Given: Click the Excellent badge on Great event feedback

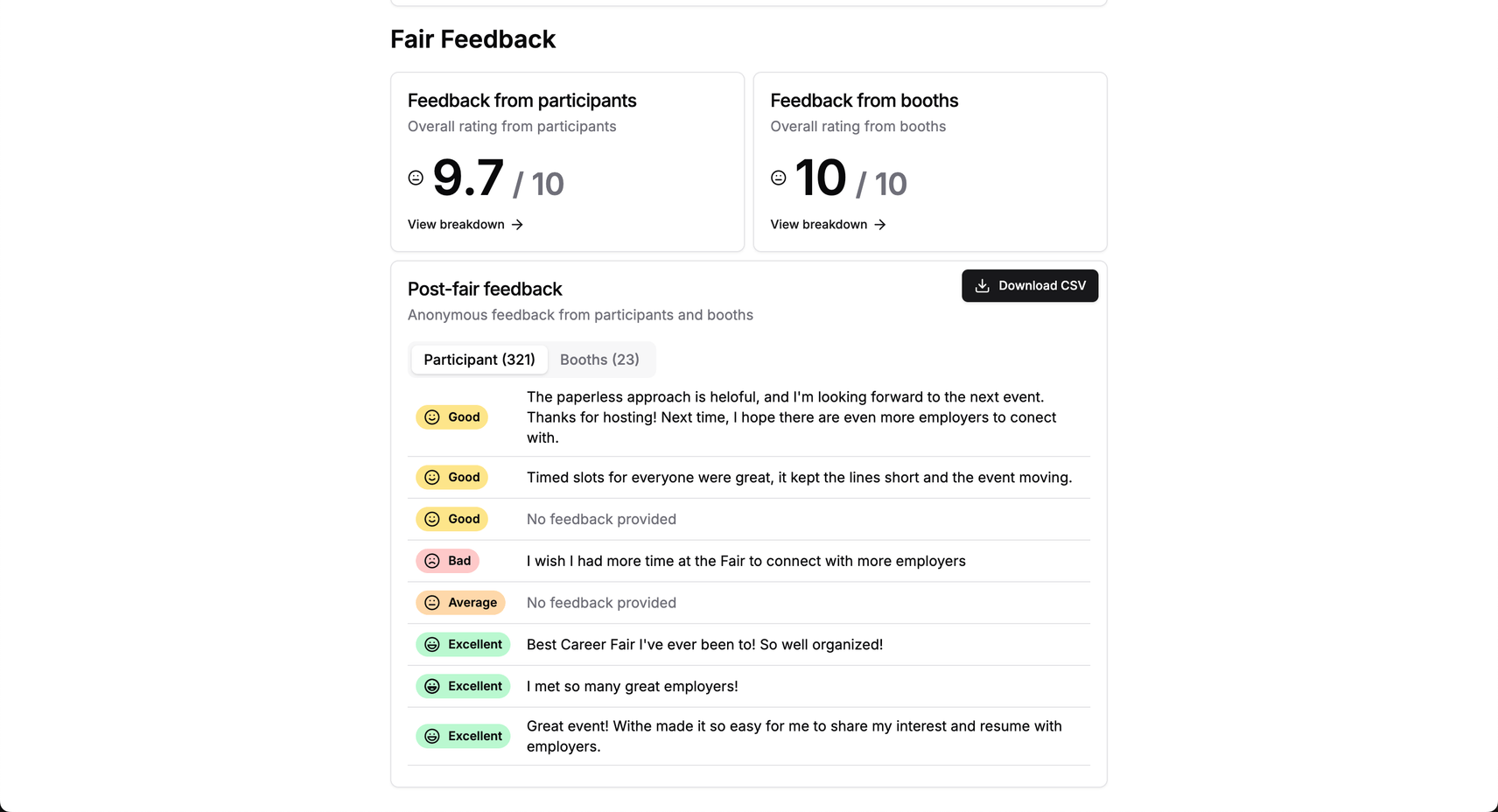Looking at the screenshot, I should point(463,737).
